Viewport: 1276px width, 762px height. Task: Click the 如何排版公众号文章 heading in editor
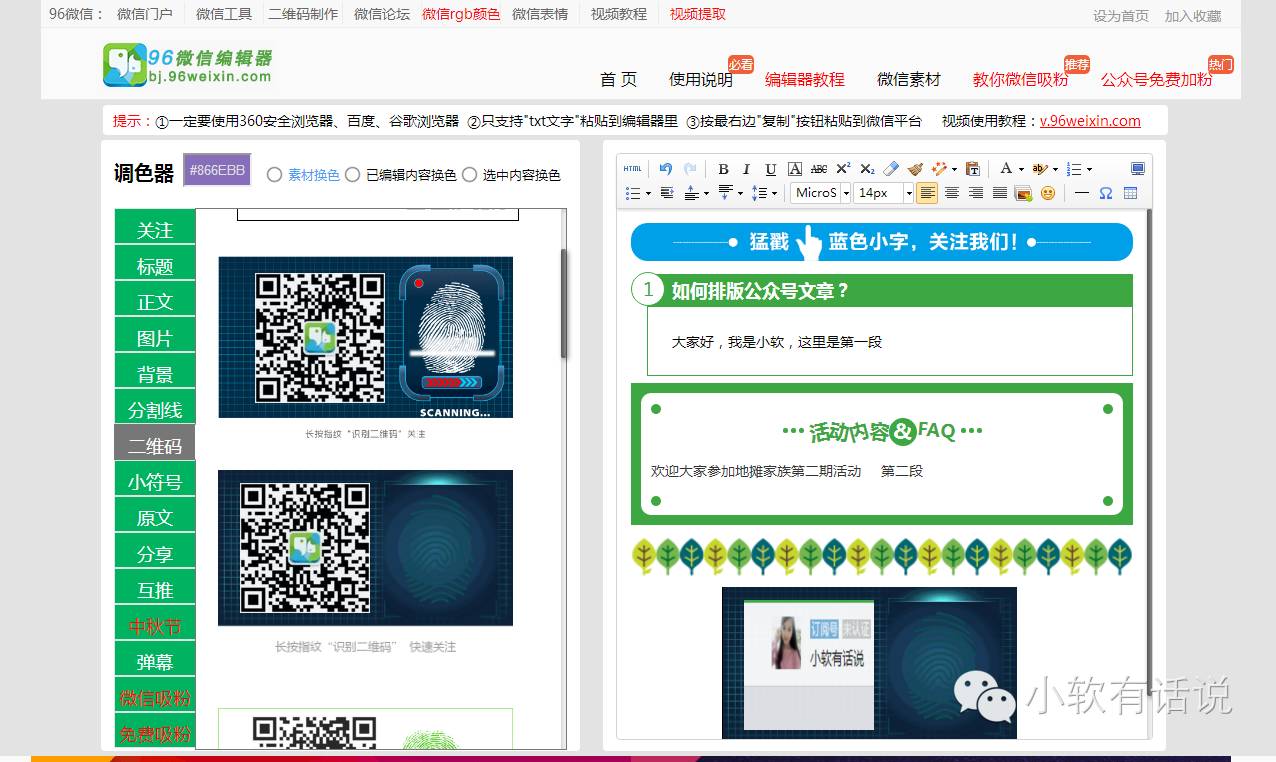pyautogui.click(x=760, y=291)
